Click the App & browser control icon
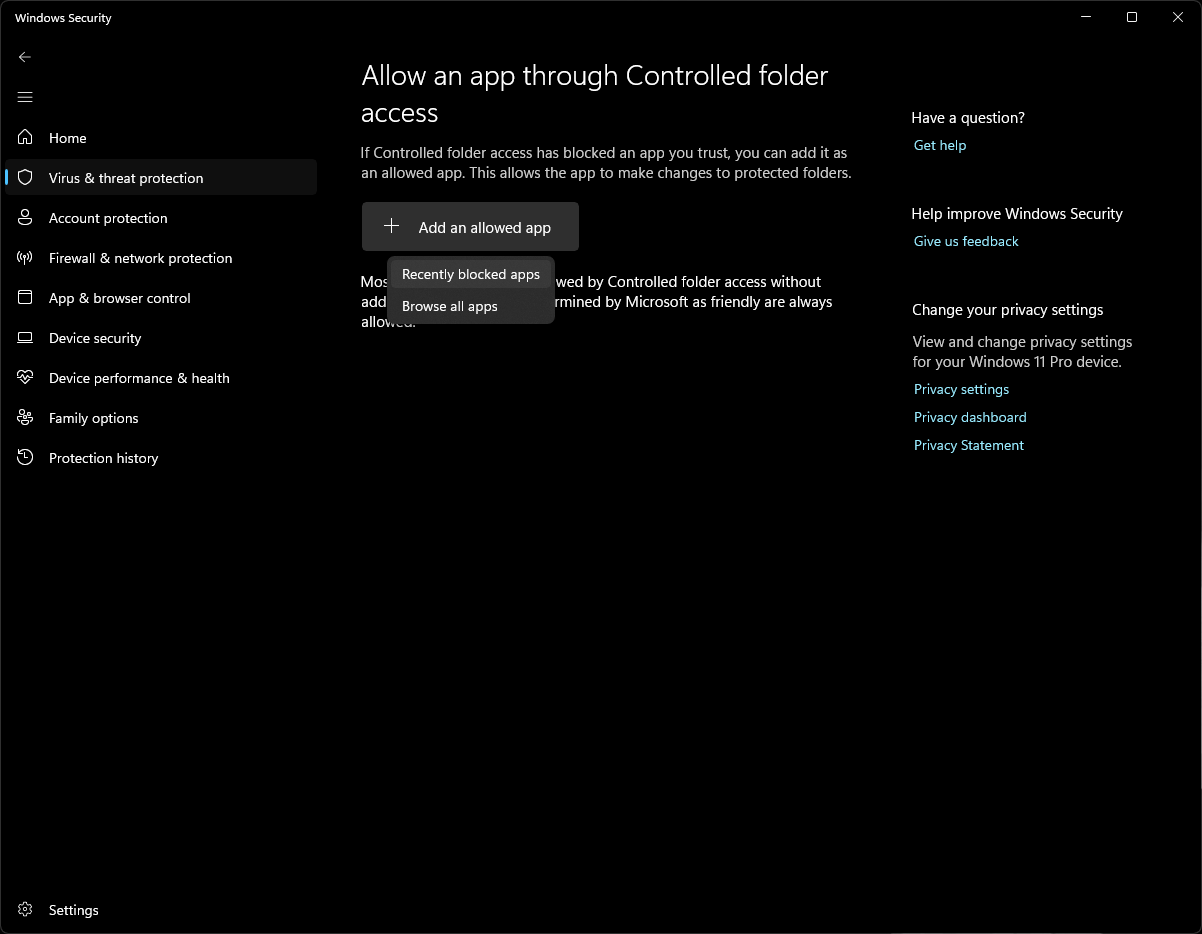The height and width of the screenshot is (934, 1202). [26, 298]
